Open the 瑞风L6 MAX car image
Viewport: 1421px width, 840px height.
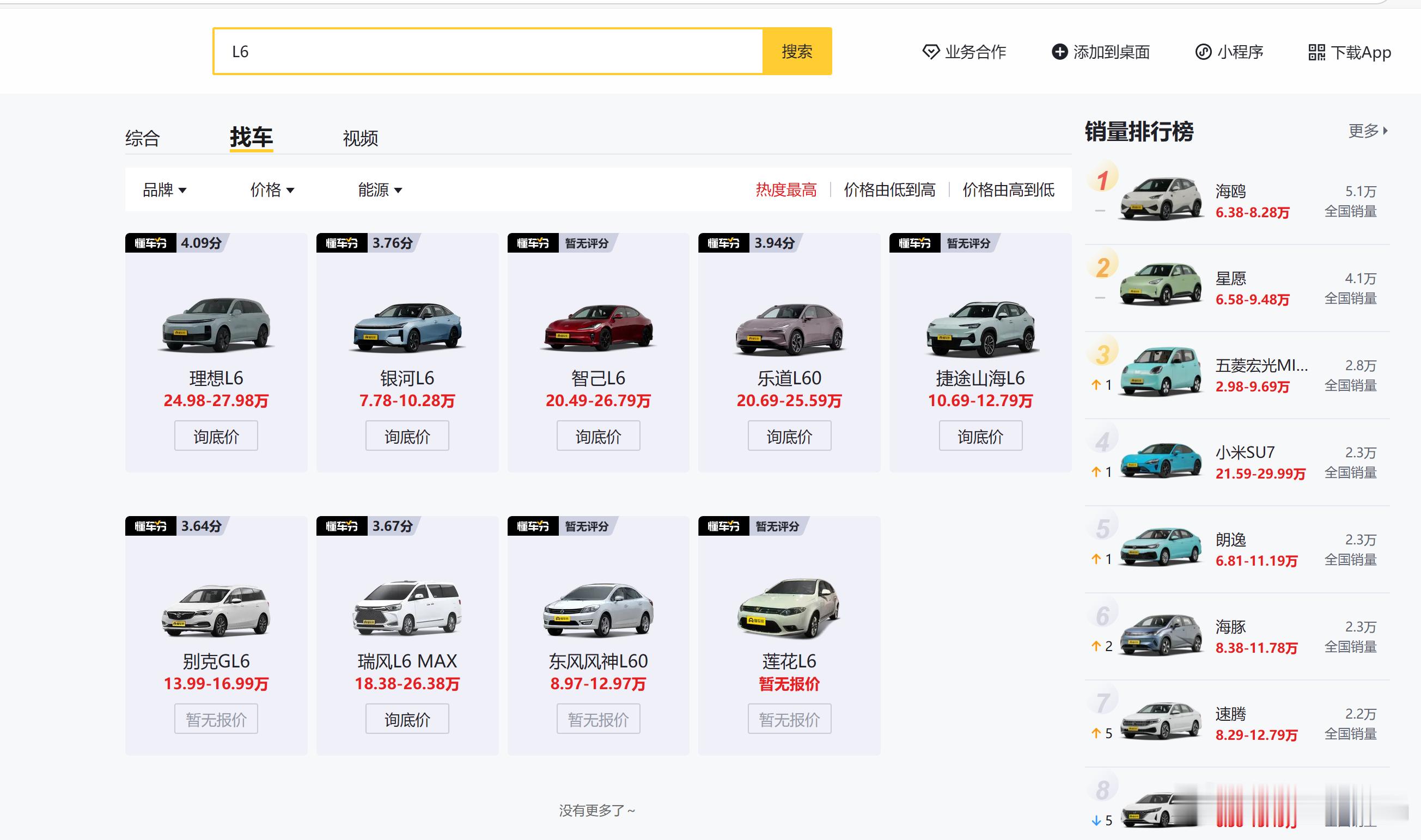[x=407, y=608]
